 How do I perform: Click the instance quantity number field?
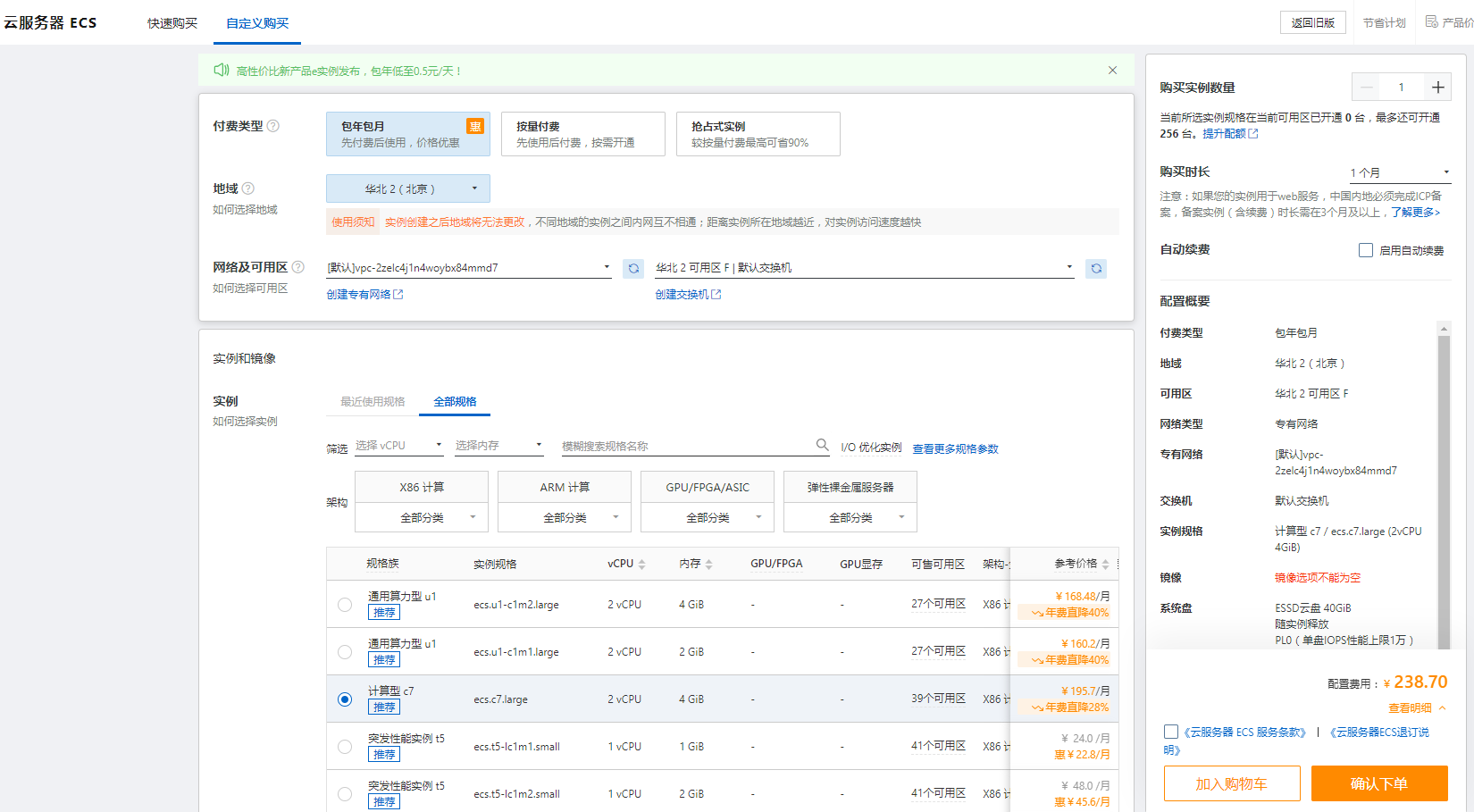1402,87
